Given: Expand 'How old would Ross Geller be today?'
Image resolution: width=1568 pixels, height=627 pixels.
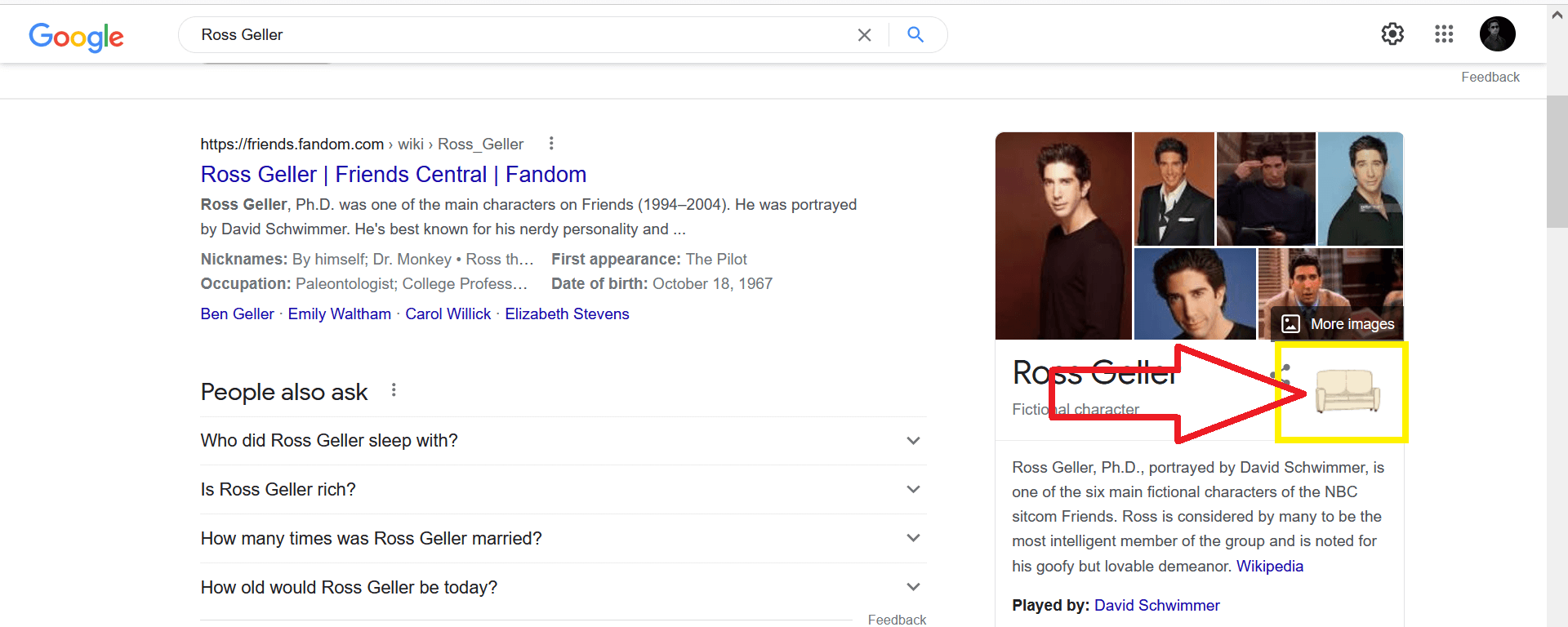Looking at the screenshot, I should [x=563, y=588].
